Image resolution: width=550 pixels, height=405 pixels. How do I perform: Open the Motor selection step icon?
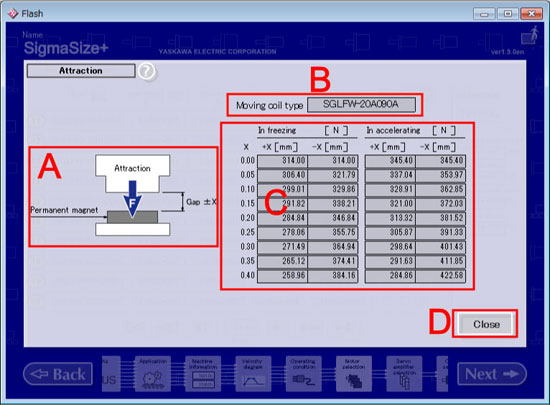tap(354, 374)
